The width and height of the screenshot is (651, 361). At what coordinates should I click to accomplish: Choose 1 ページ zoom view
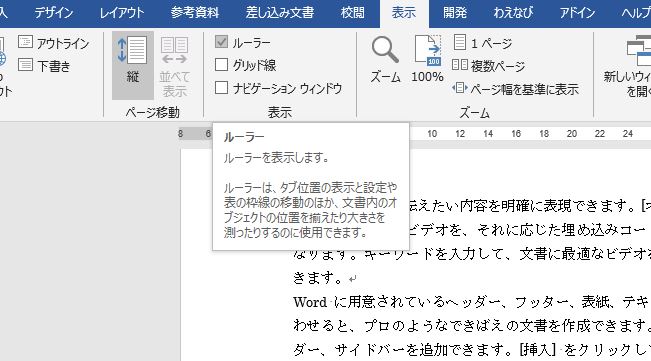482,43
